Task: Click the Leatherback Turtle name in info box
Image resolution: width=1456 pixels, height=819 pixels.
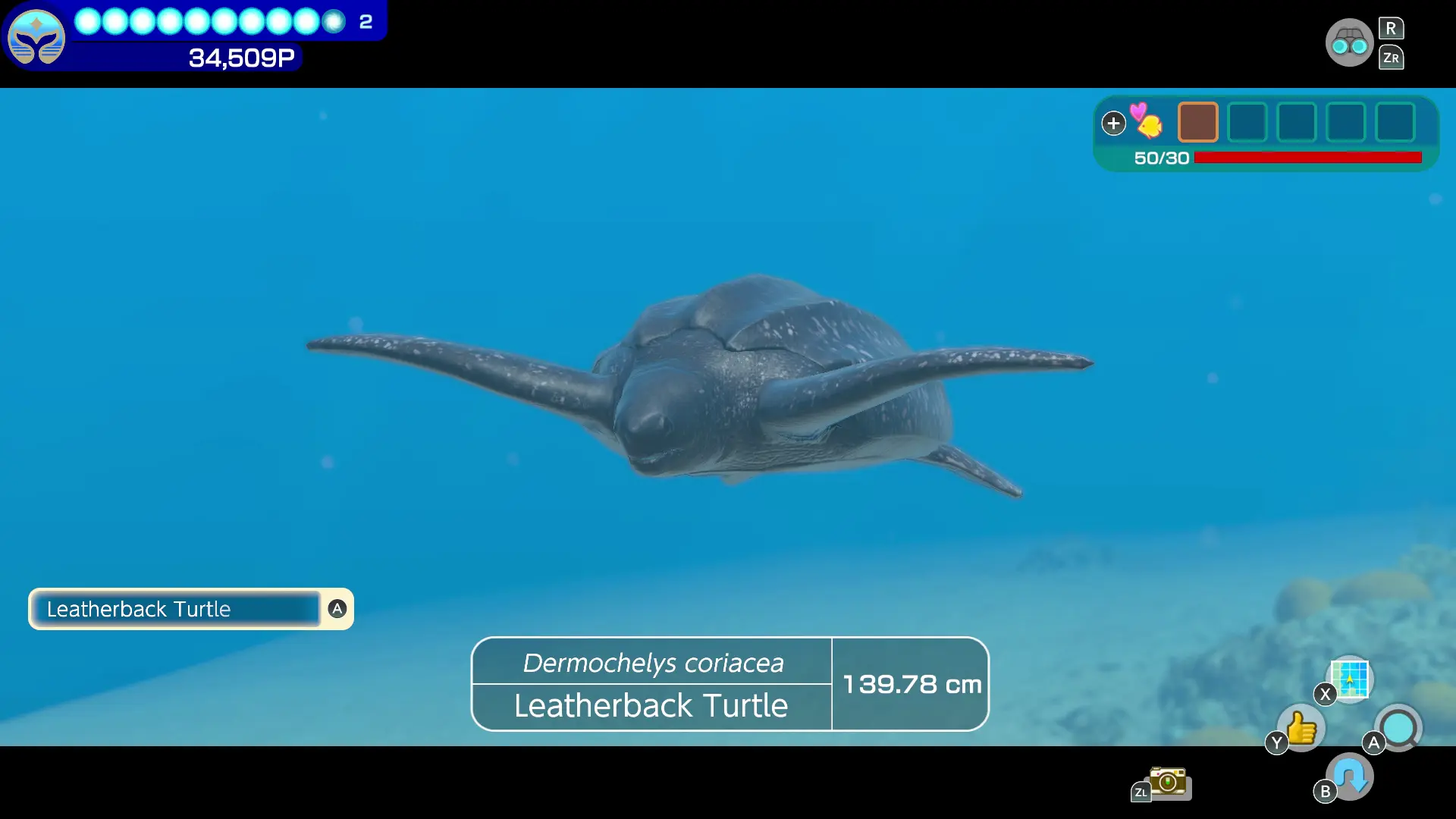Action: [x=651, y=705]
